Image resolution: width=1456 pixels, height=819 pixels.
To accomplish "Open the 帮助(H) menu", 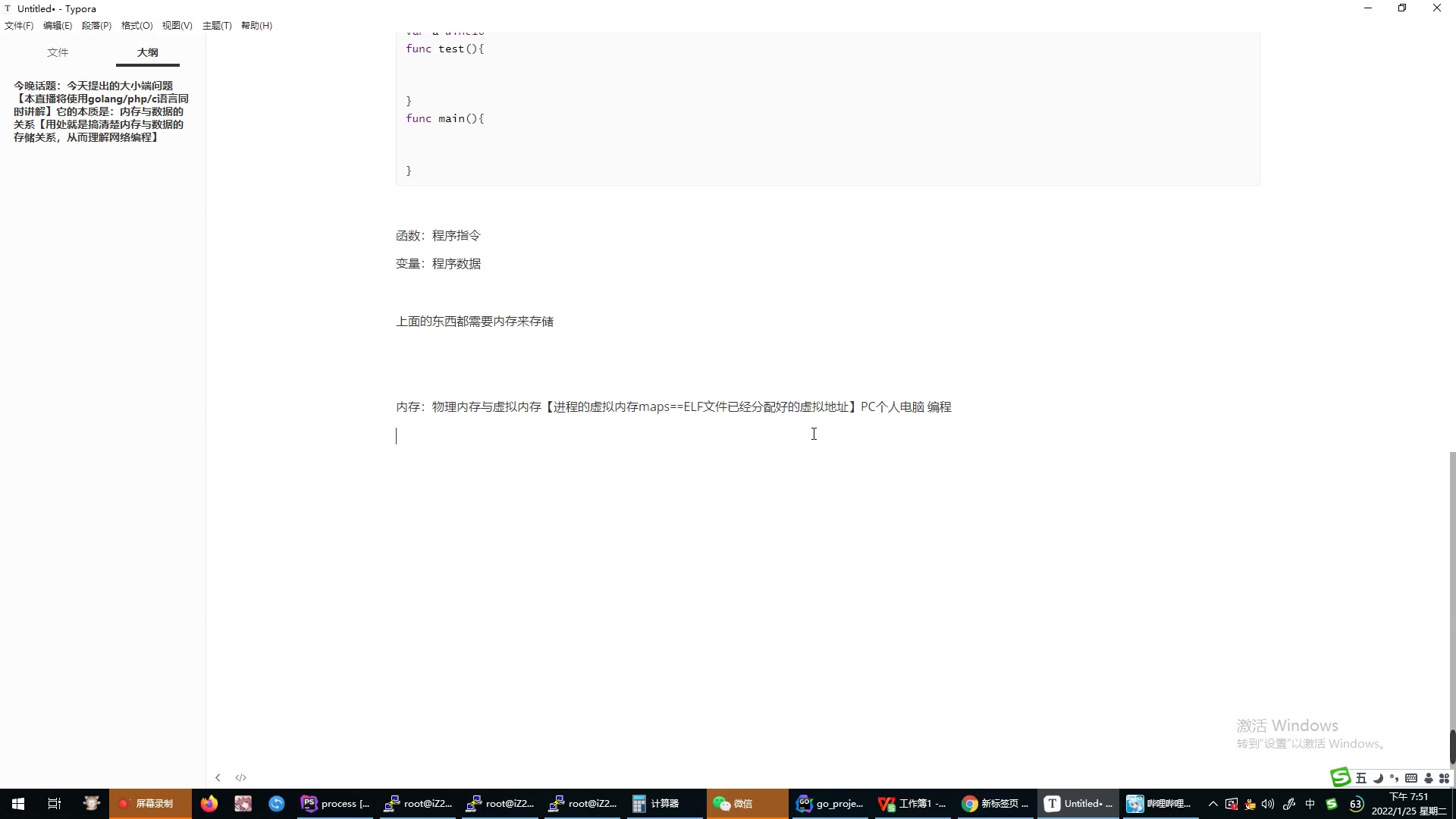I will coord(256,25).
